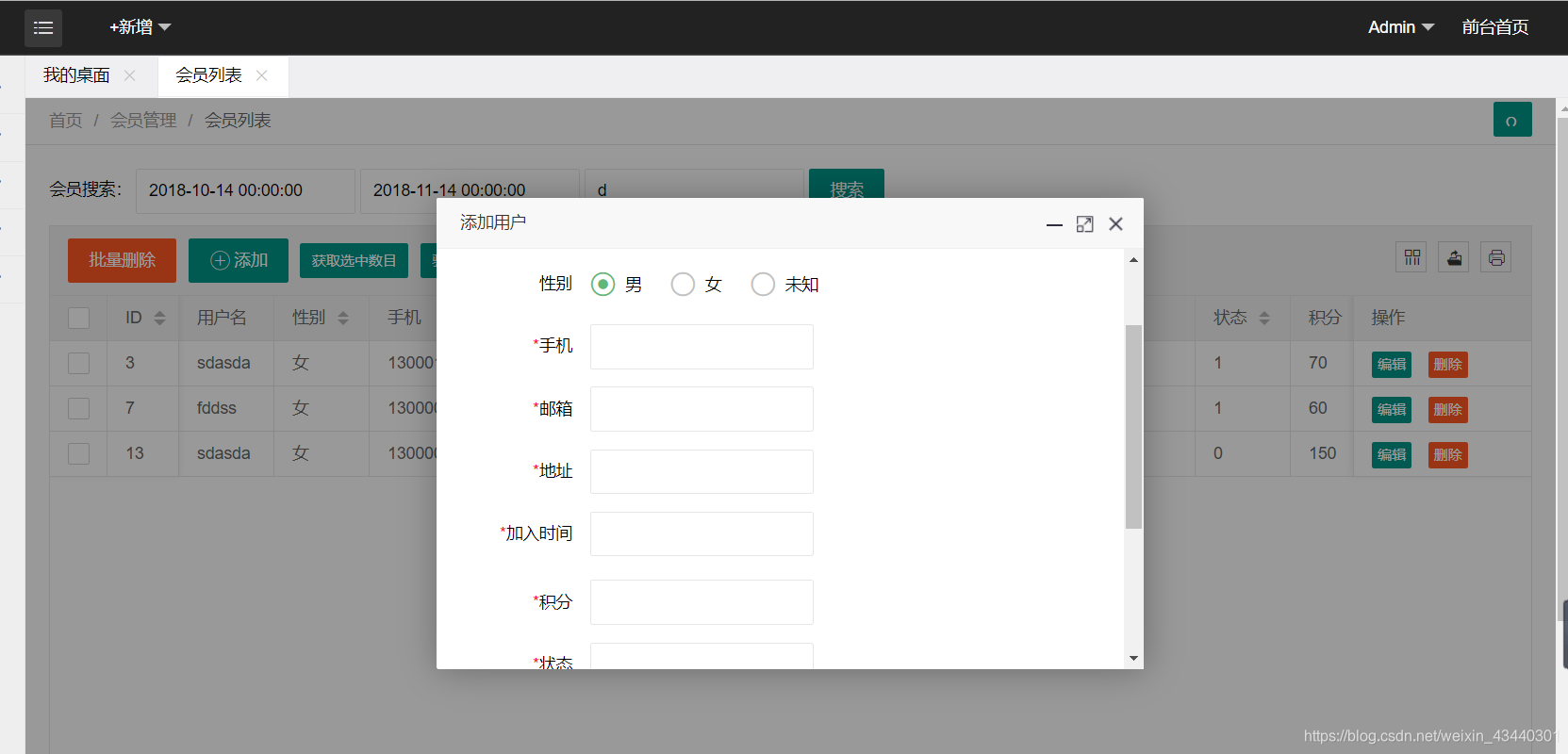1568x754 pixels.
Task: Sort by 状态 column arrows
Action: click(1264, 318)
